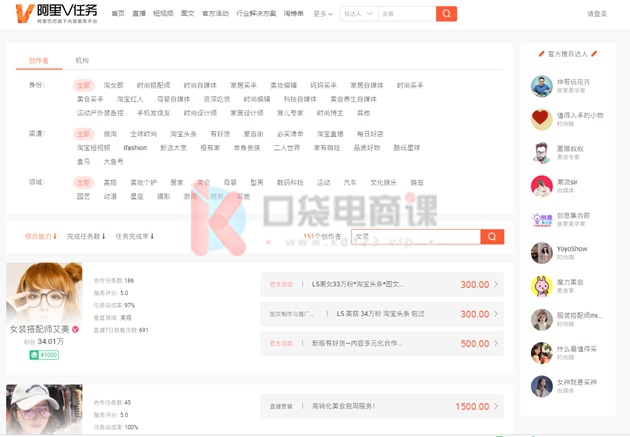Open 潮流sir avatar in recommended list
Image resolution: width=630 pixels, height=437 pixels.
point(542,186)
